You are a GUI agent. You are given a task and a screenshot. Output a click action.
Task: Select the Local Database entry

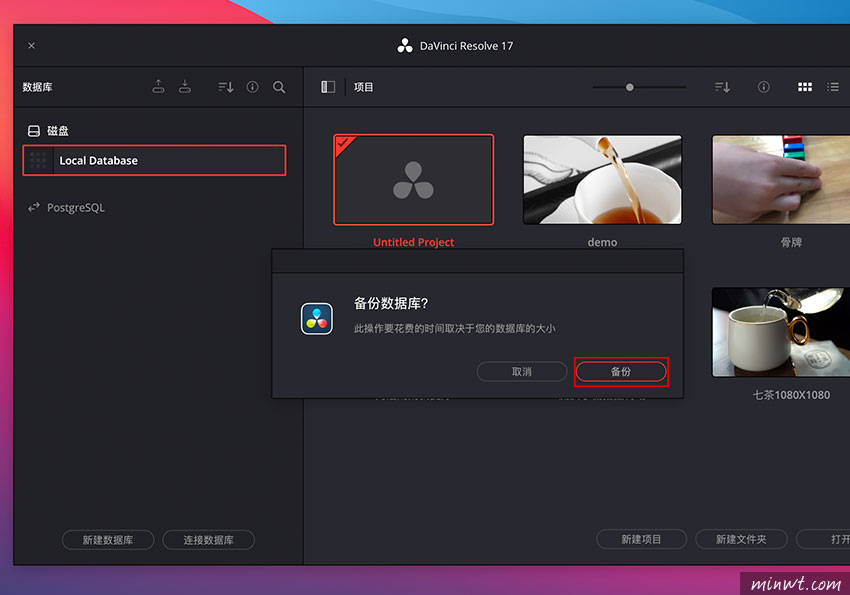(154, 160)
